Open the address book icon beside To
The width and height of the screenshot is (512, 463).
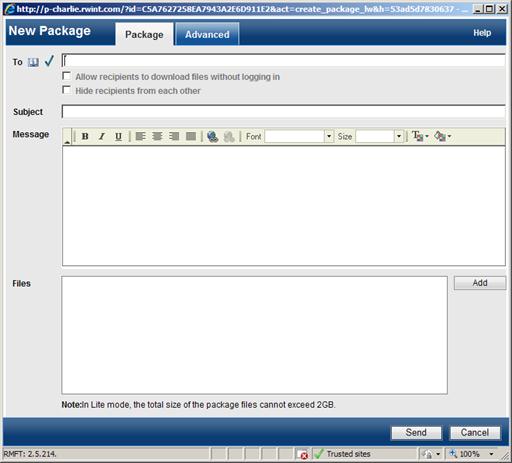[x=33, y=62]
